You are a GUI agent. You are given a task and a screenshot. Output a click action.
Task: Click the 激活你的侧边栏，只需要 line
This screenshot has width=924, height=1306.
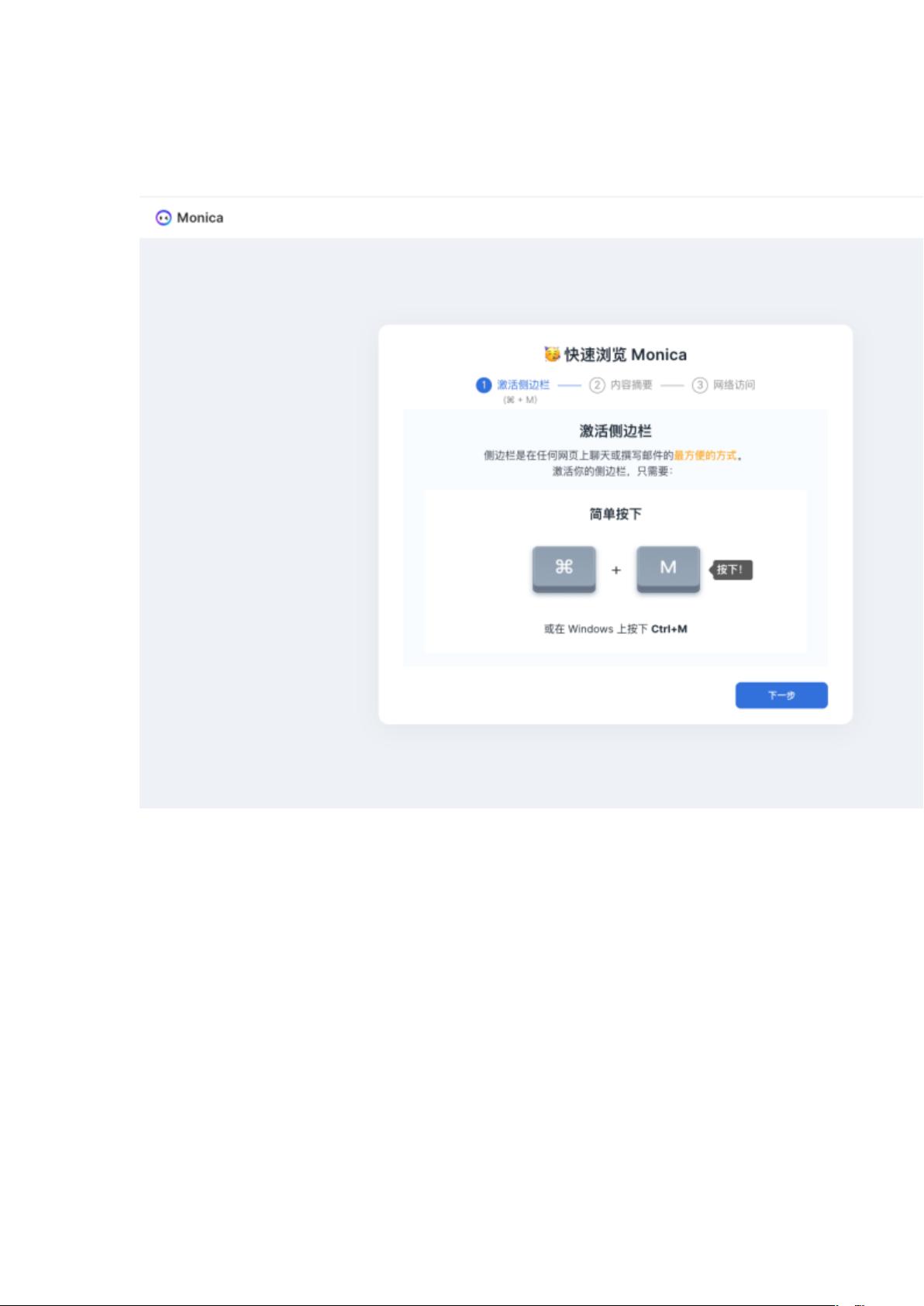click(612, 471)
